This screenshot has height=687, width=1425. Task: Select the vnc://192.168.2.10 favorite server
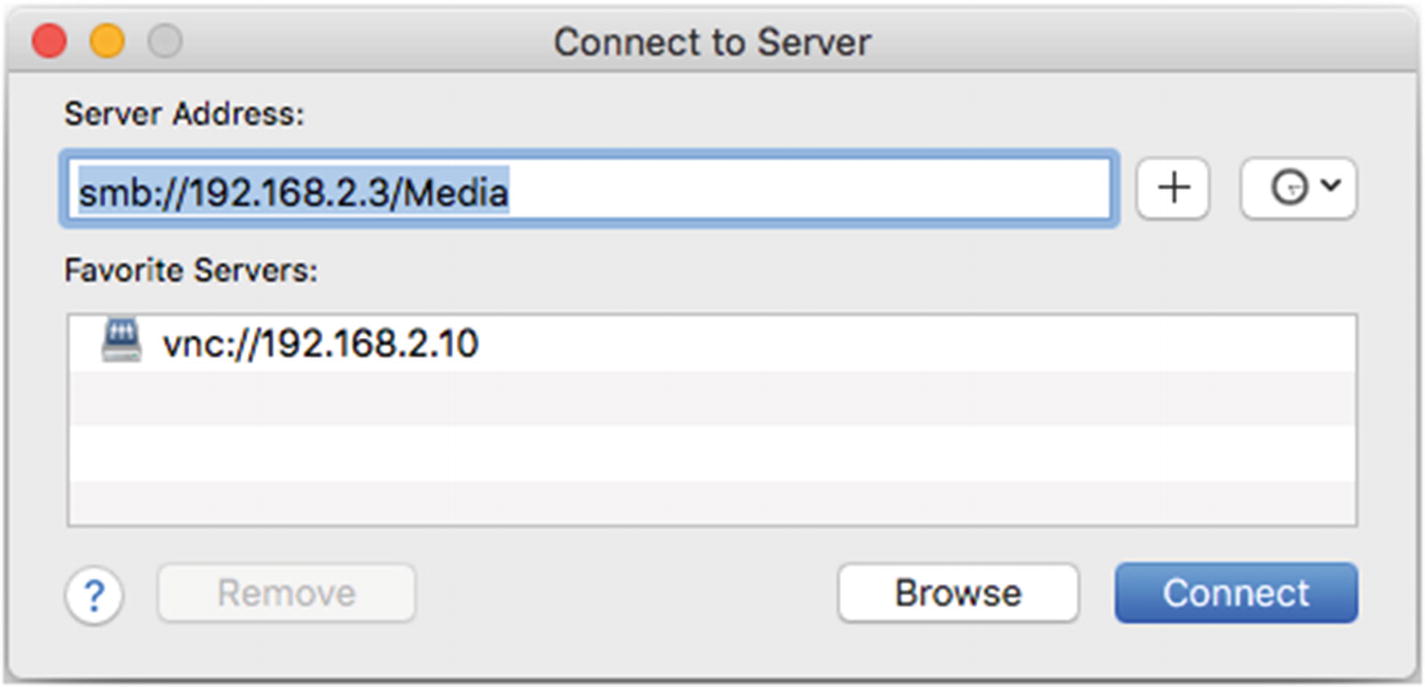320,344
